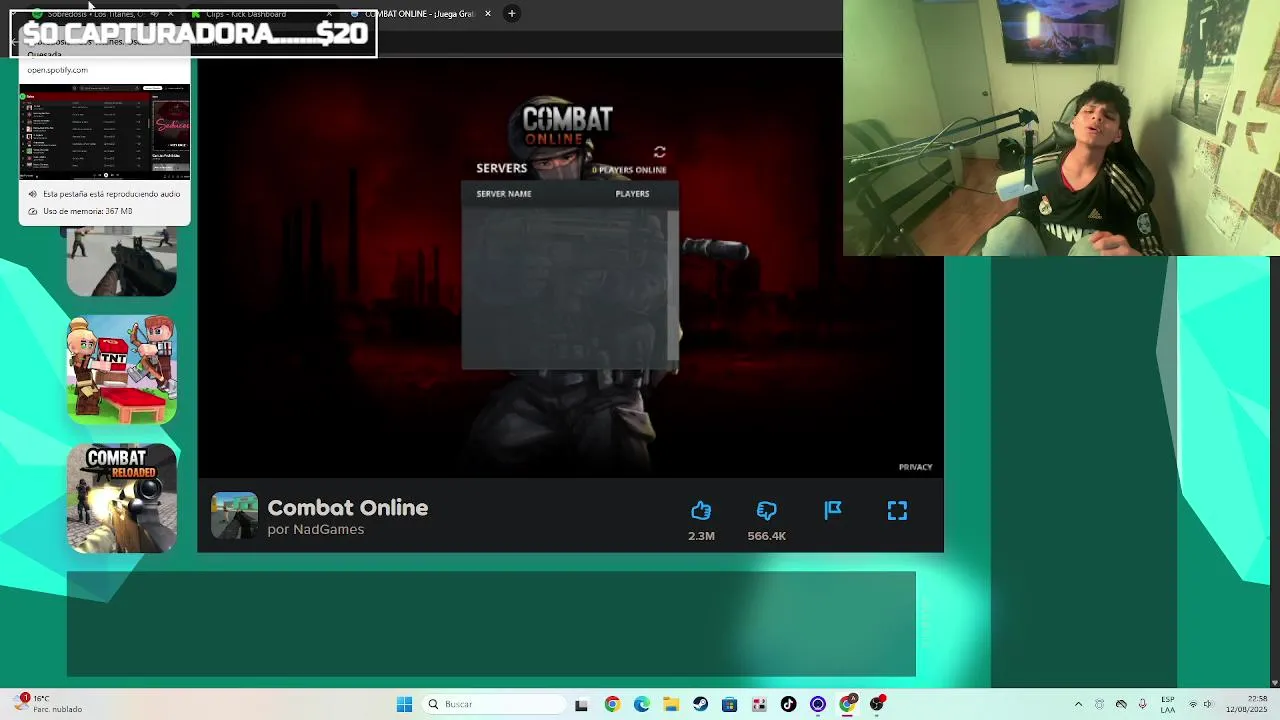Open the first-person shooter game thumbnail in sidebar

[122, 261]
